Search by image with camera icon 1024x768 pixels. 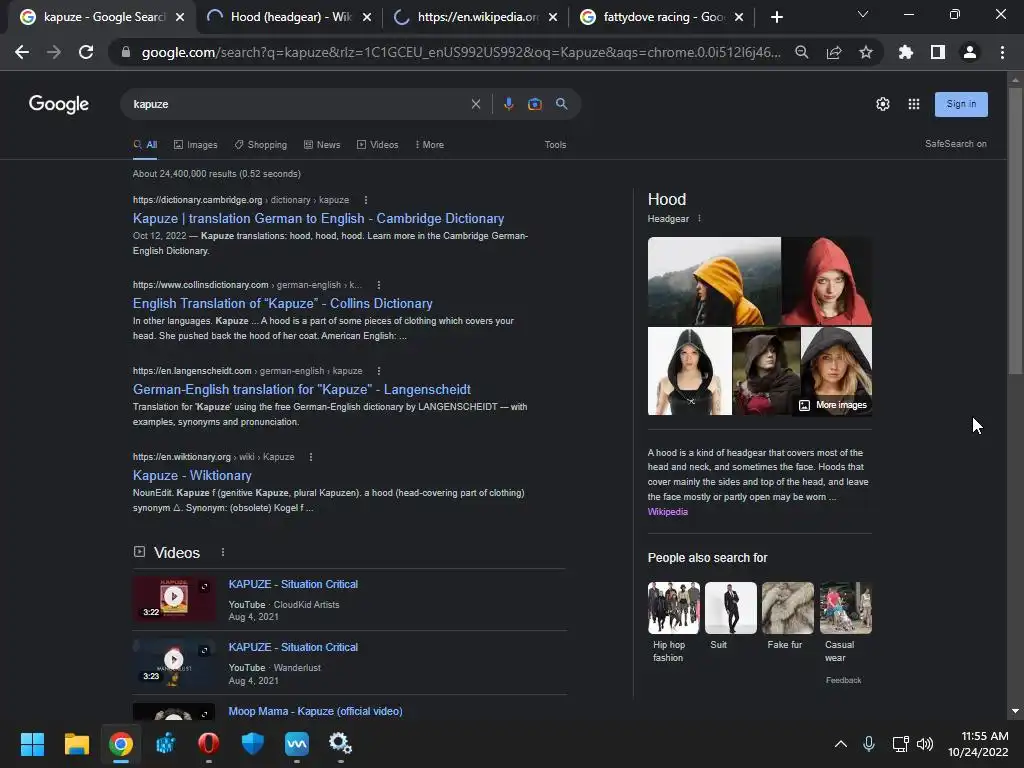tap(534, 104)
